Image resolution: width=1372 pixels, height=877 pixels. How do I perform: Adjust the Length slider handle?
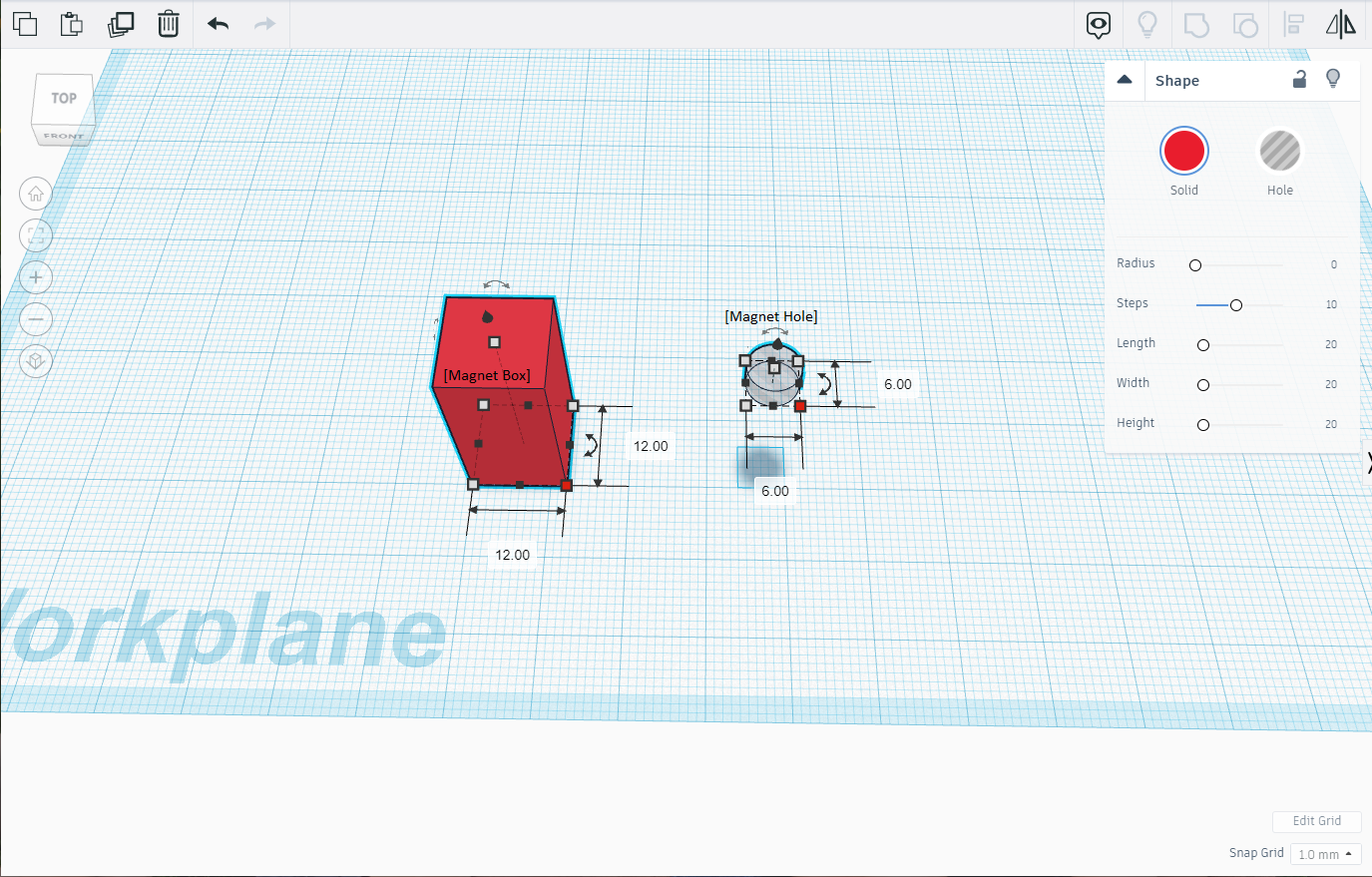click(x=1203, y=345)
